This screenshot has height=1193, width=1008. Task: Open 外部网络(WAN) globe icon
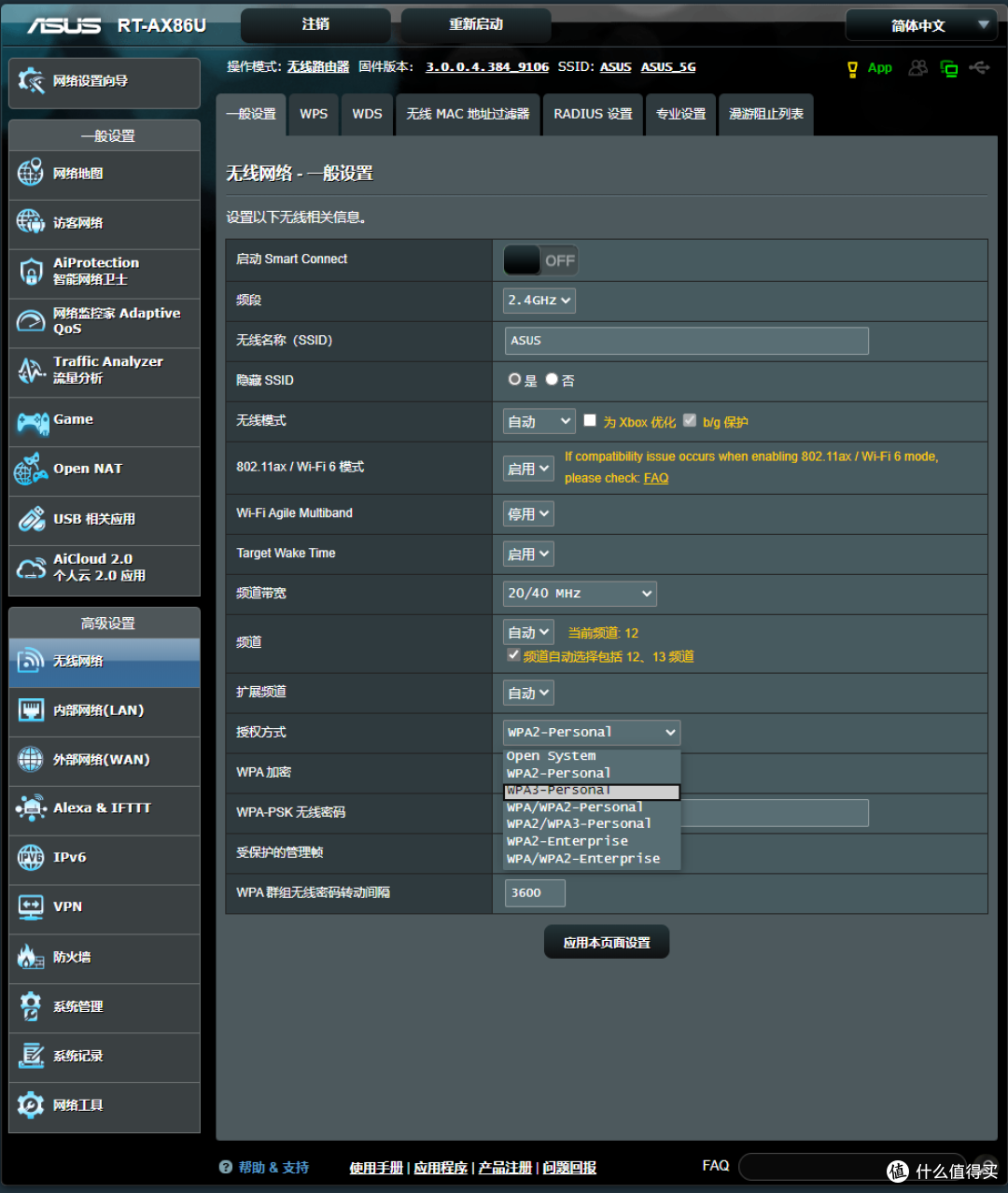[x=31, y=759]
